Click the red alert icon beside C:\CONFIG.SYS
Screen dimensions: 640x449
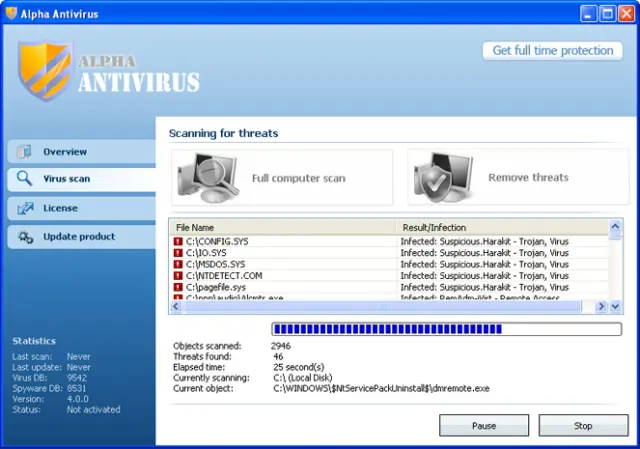pos(178,241)
